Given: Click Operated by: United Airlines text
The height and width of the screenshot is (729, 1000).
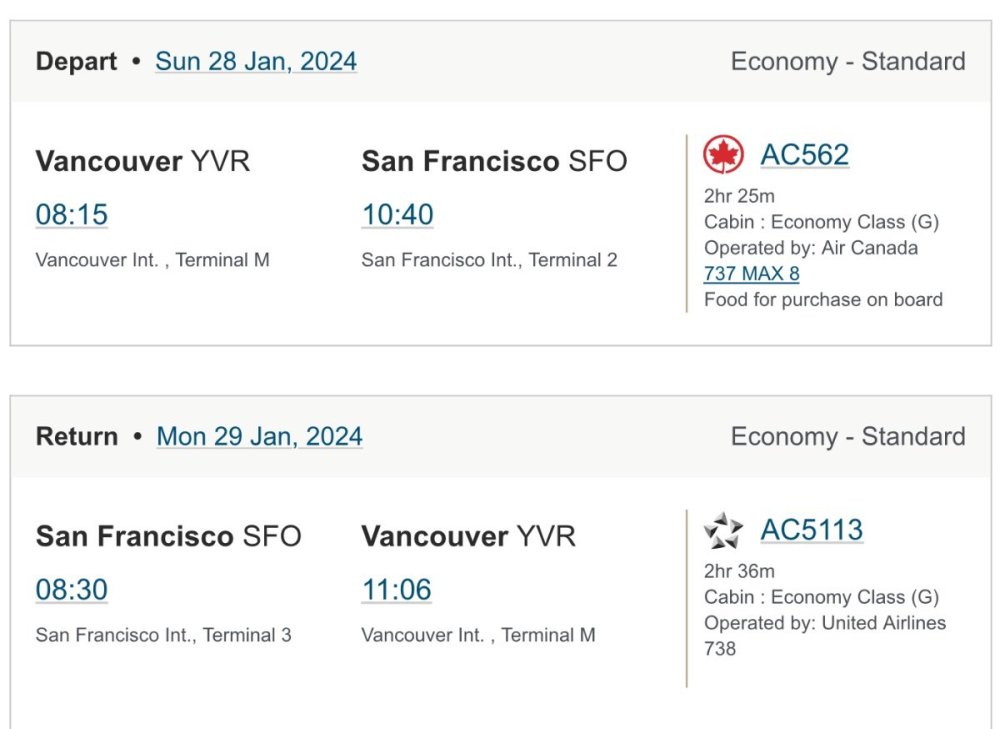Looking at the screenshot, I should tap(824, 622).
